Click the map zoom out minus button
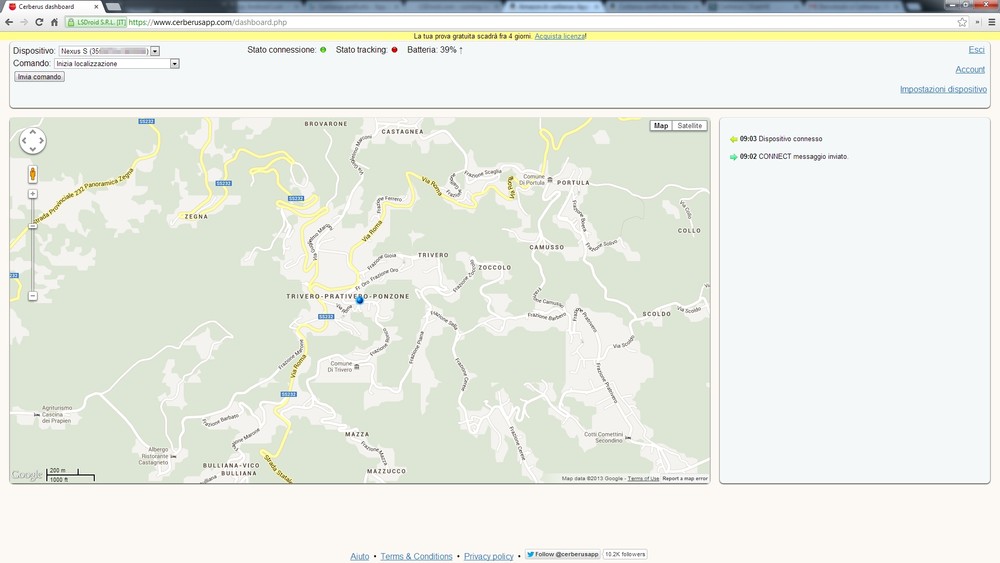 coord(33,296)
